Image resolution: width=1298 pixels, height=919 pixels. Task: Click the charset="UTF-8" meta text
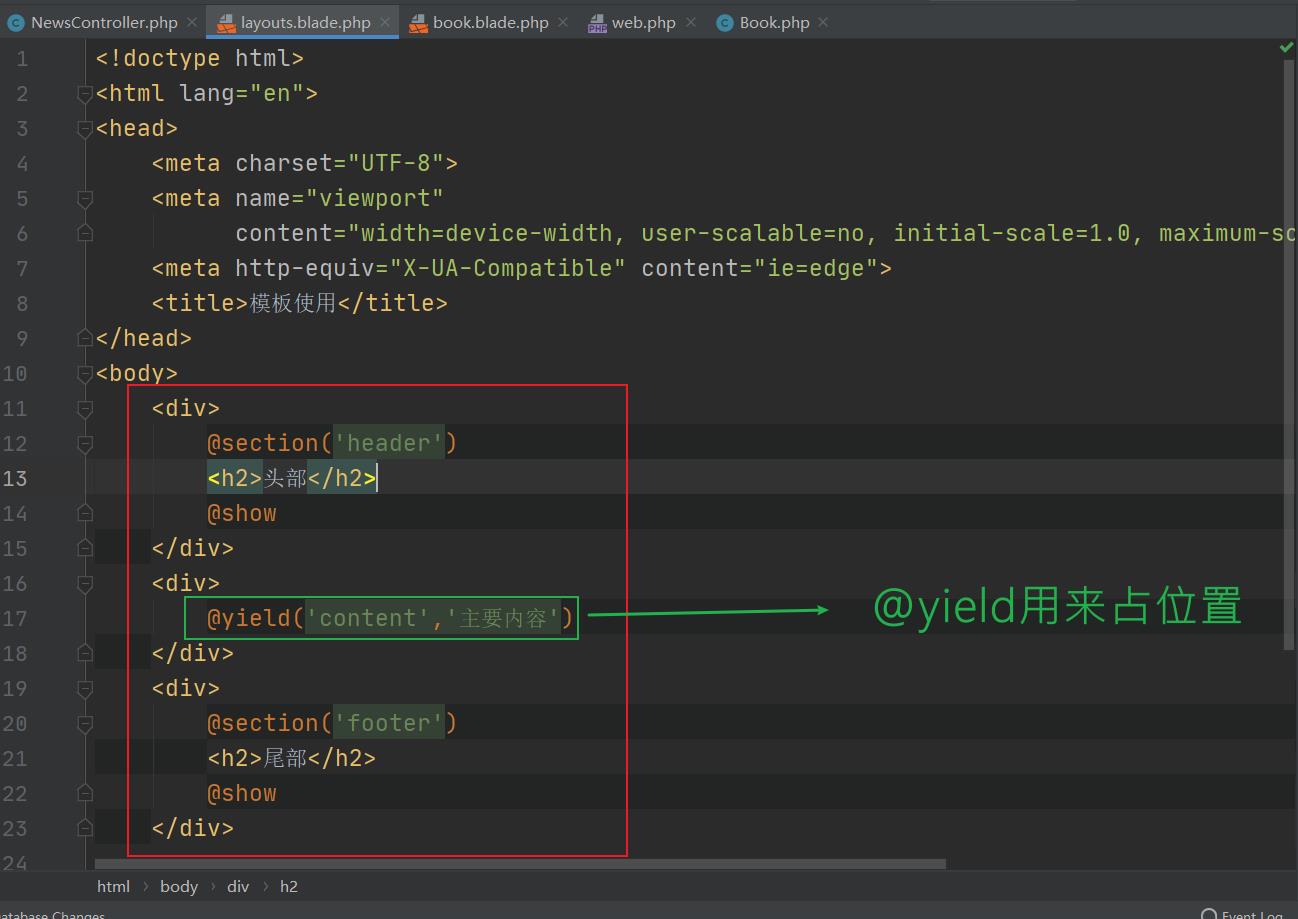tap(340, 163)
